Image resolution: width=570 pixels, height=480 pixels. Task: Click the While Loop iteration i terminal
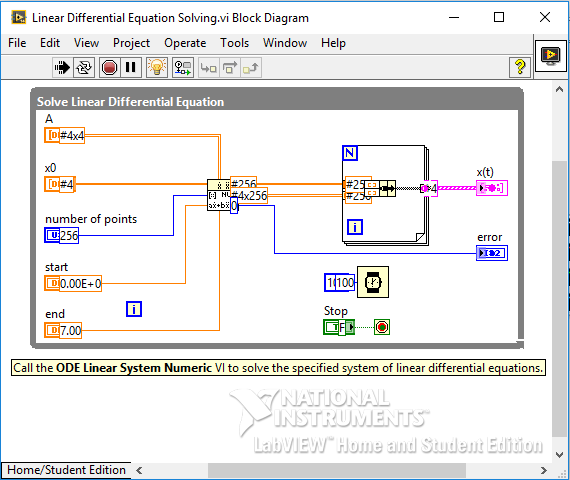[x=134, y=309]
